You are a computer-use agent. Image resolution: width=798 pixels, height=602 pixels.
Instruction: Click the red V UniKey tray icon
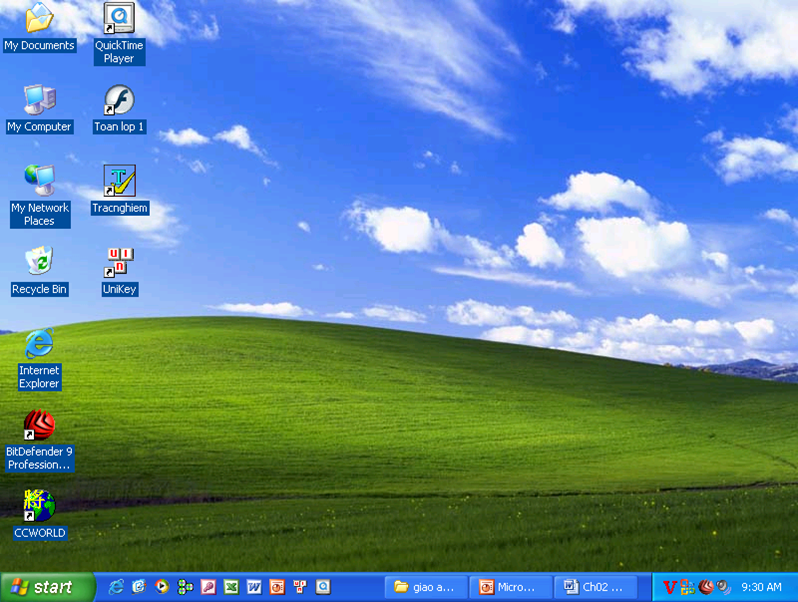coord(669,587)
